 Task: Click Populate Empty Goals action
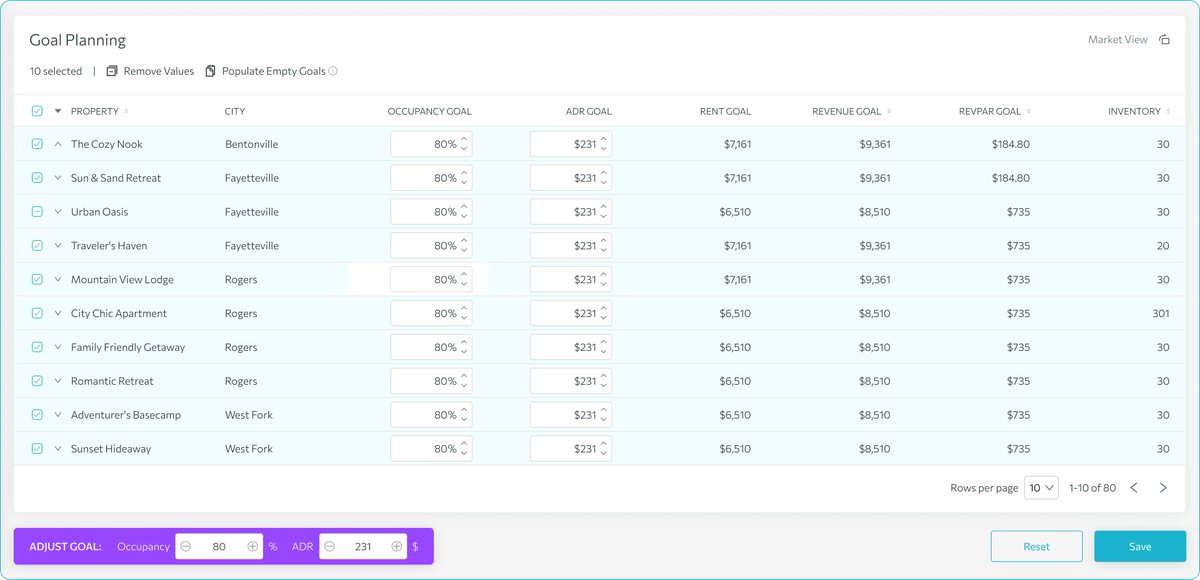274,71
